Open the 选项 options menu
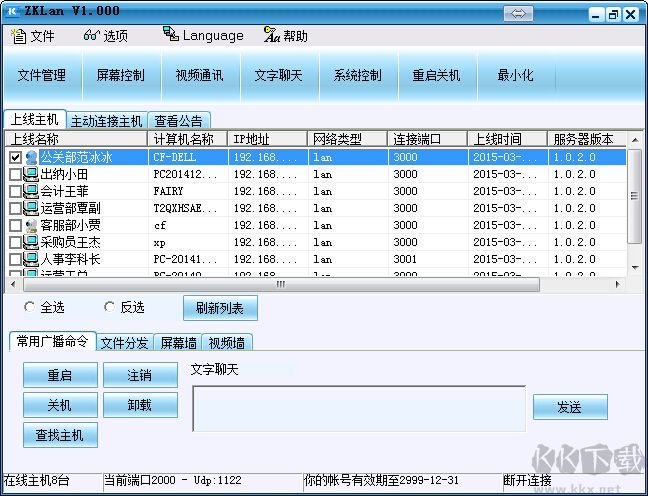The image size is (648, 496). click(x=106, y=36)
